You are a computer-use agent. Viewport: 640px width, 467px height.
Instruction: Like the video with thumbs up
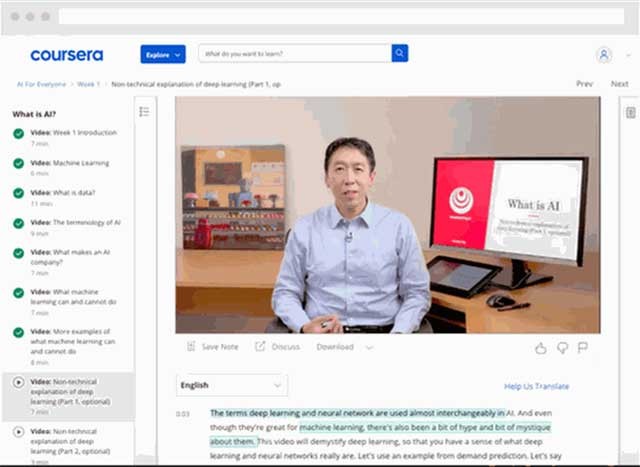[541, 348]
